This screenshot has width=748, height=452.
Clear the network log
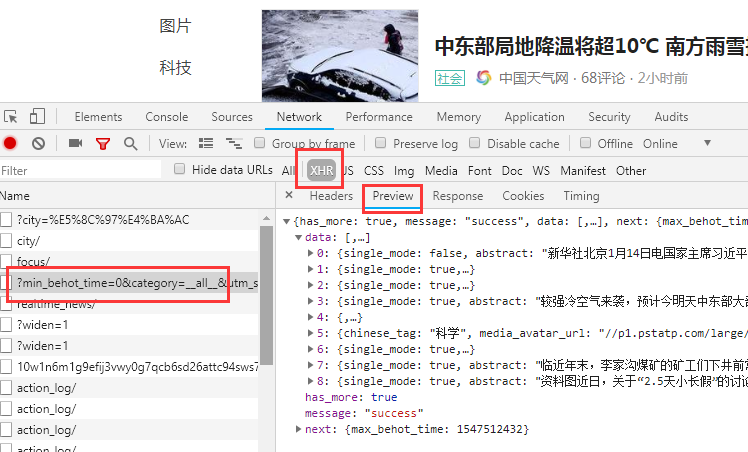coord(39,143)
